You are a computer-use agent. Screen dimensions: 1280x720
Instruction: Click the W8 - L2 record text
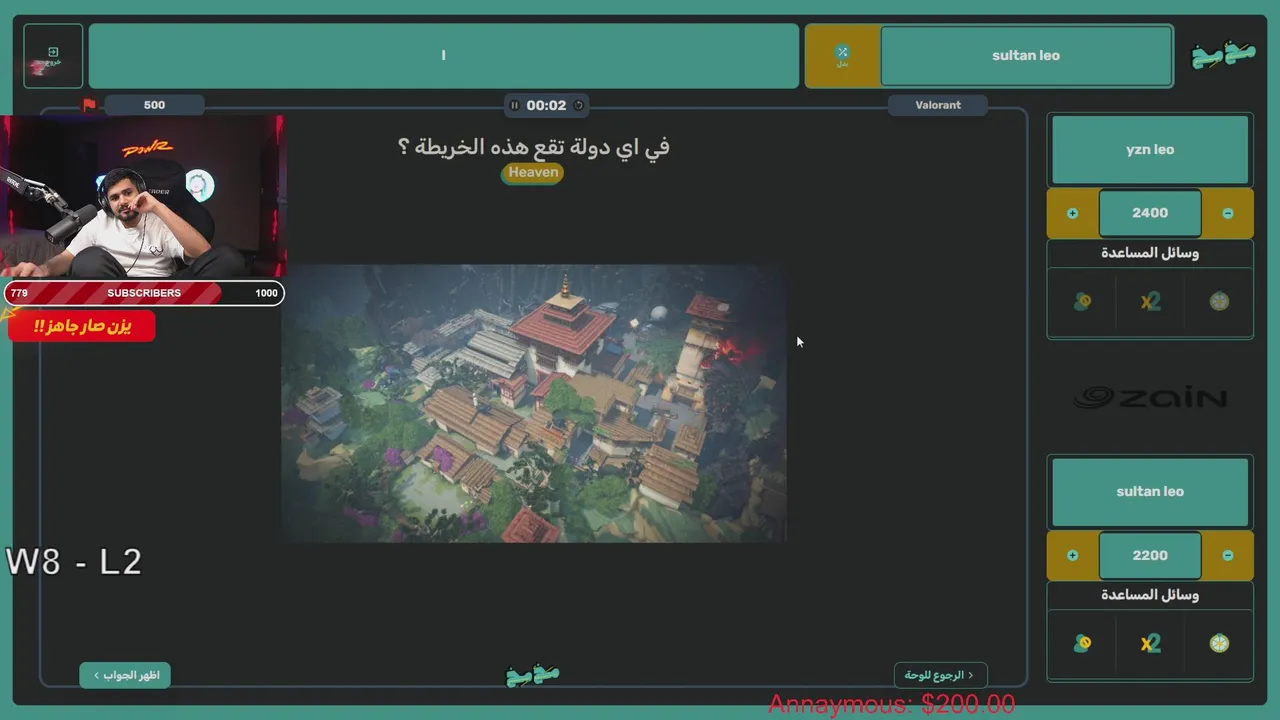point(74,561)
